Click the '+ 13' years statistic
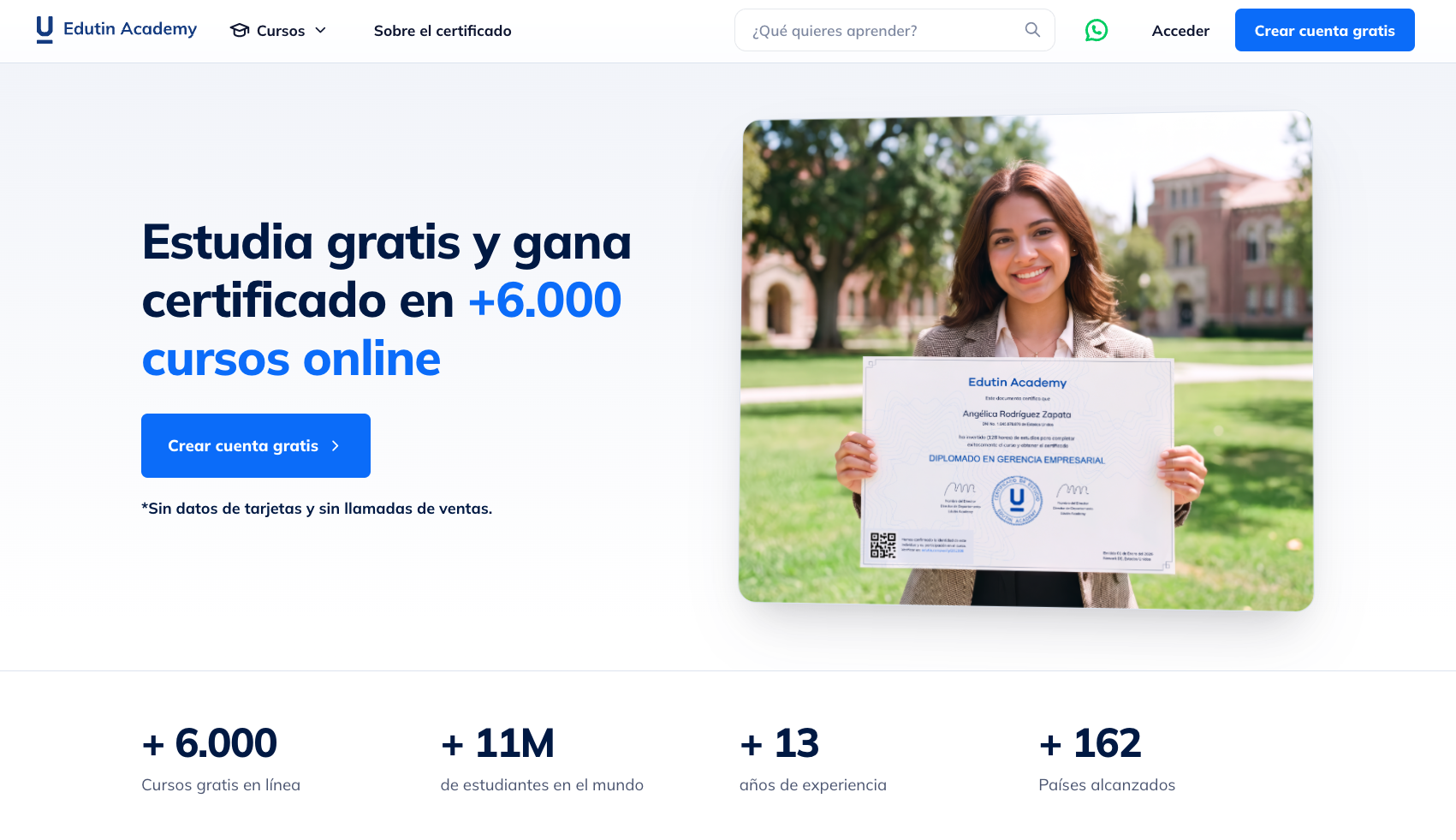Screen dimensions: 1456x840 (x=779, y=743)
